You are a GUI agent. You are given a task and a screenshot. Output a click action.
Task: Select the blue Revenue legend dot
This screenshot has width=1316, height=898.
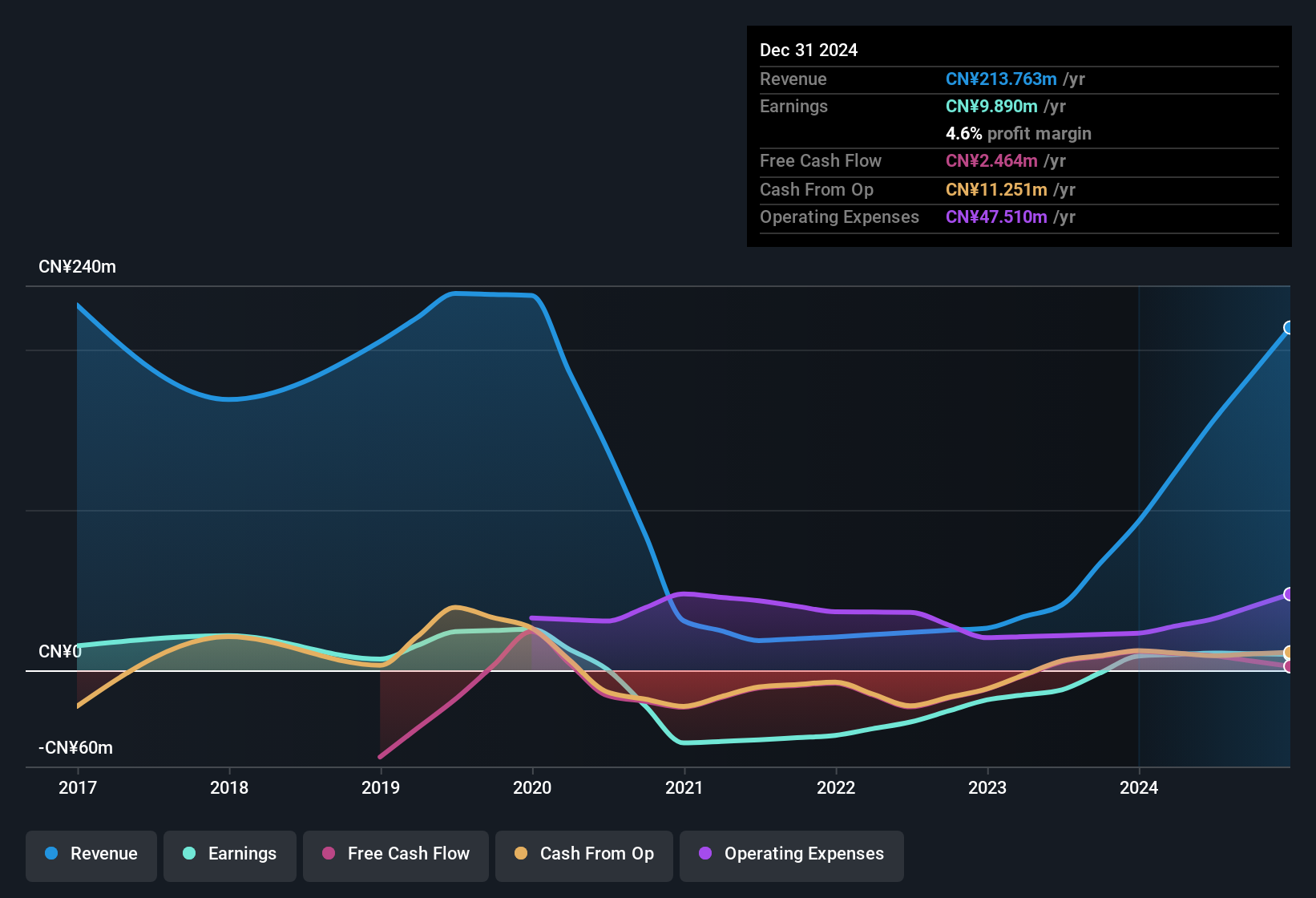pyautogui.click(x=50, y=854)
